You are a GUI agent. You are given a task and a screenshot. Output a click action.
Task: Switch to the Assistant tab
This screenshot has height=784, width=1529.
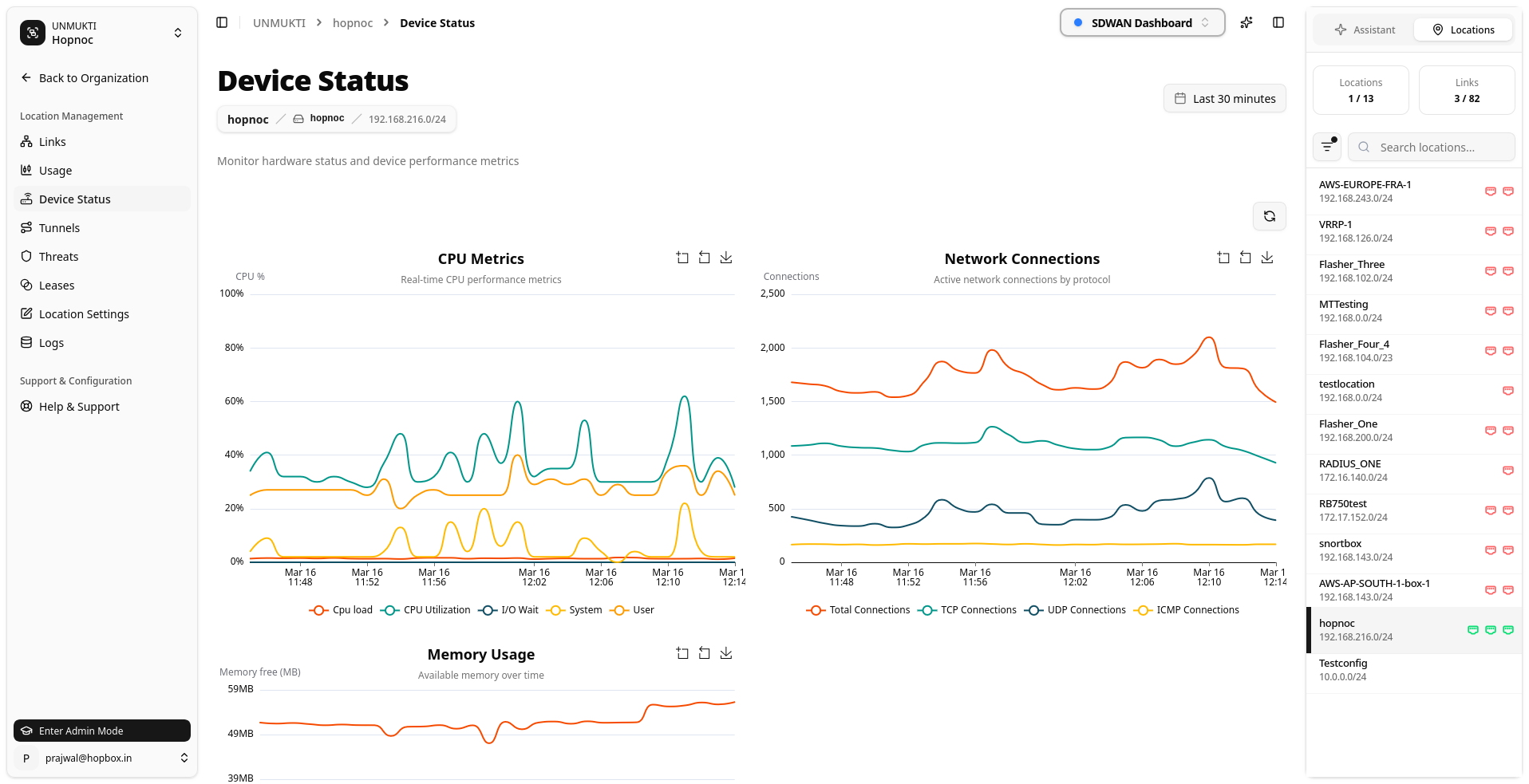click(1365, 30)
